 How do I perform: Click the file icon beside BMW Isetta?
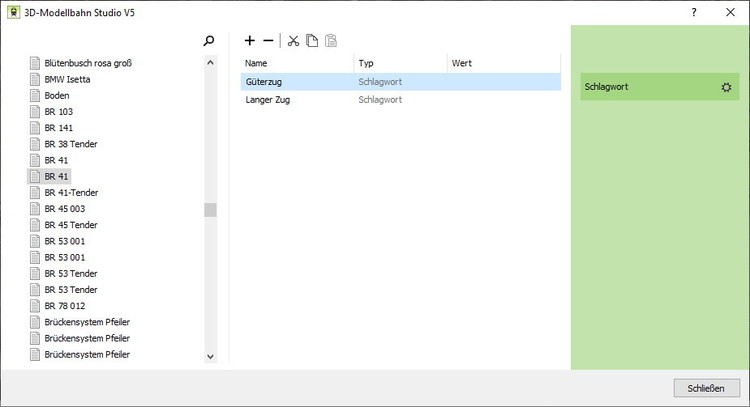pos(35,79)
